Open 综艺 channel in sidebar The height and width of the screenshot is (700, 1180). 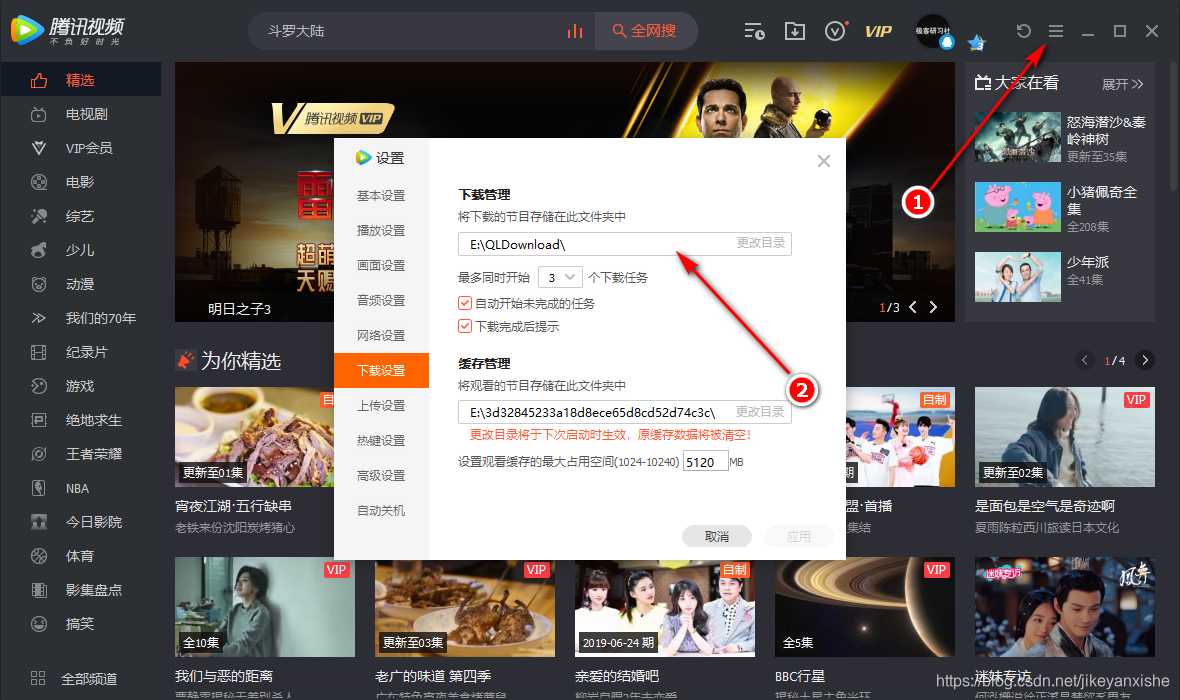81,216
